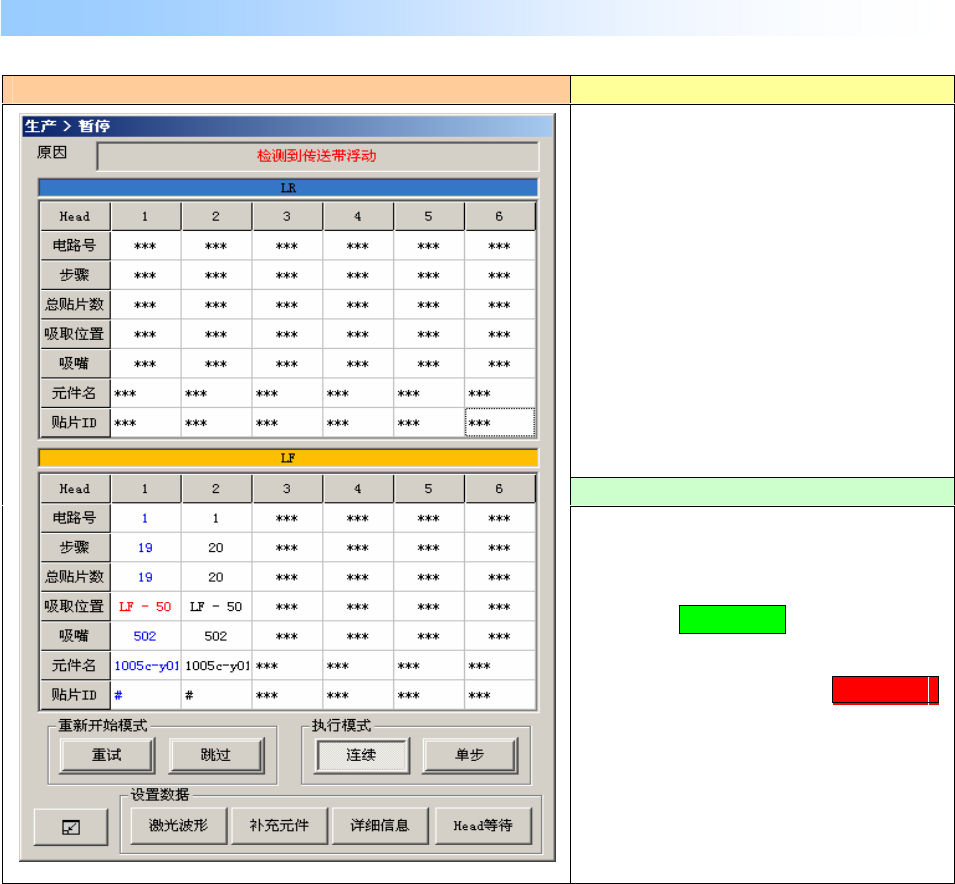The width and height of the screenshot is (955, 884).
Task: Click blue # 贴片ID cell under LF head 1
Action: coord(146,695)
